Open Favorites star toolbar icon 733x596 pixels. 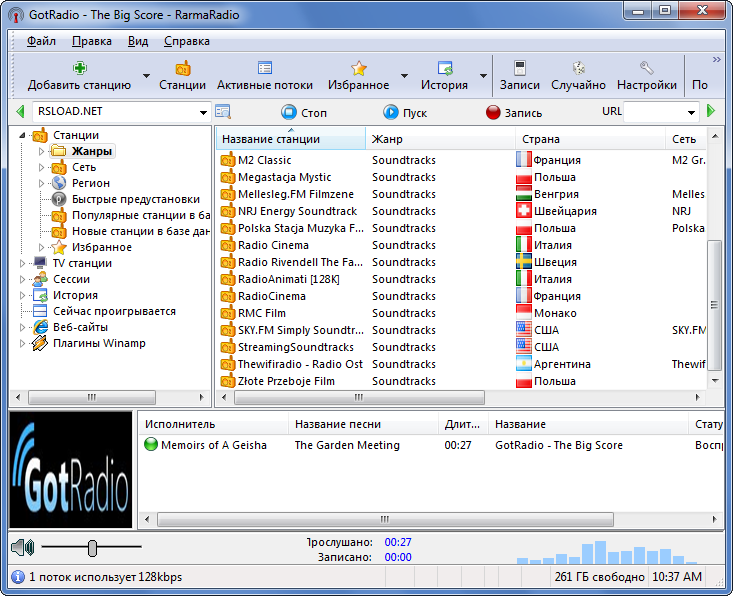pyautogui.click(x=359, y=68)
